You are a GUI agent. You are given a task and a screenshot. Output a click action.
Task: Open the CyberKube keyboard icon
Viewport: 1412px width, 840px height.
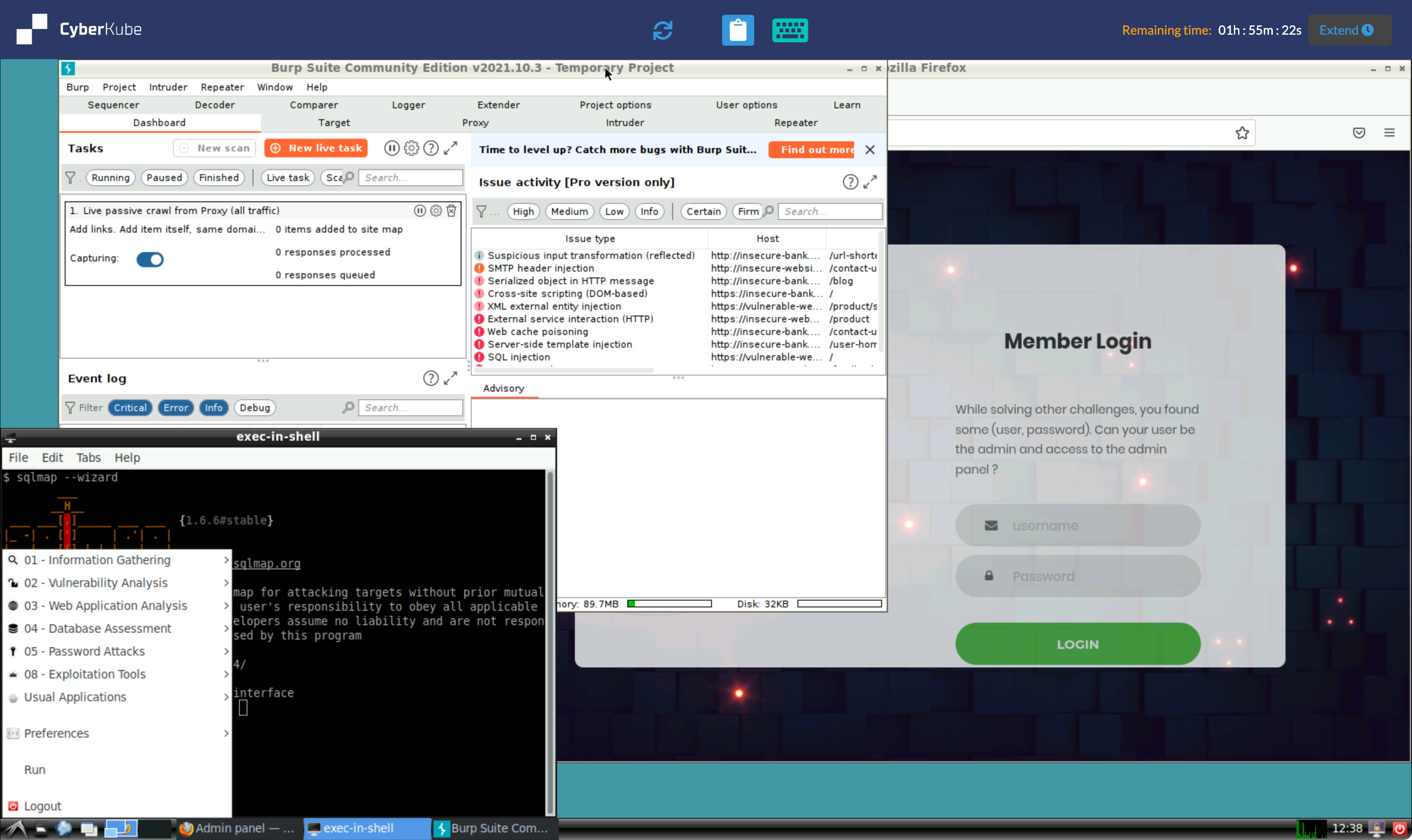pyautogui.click(x=789, y=30)
